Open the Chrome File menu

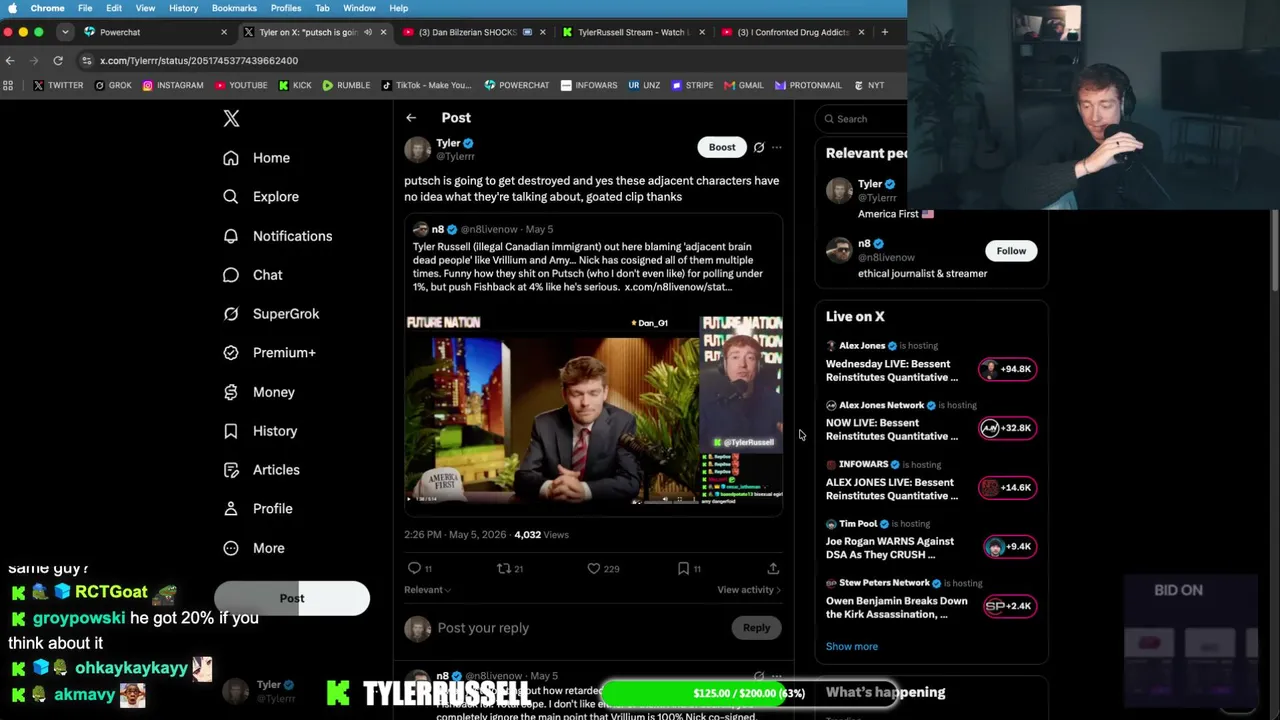[85, 8]
